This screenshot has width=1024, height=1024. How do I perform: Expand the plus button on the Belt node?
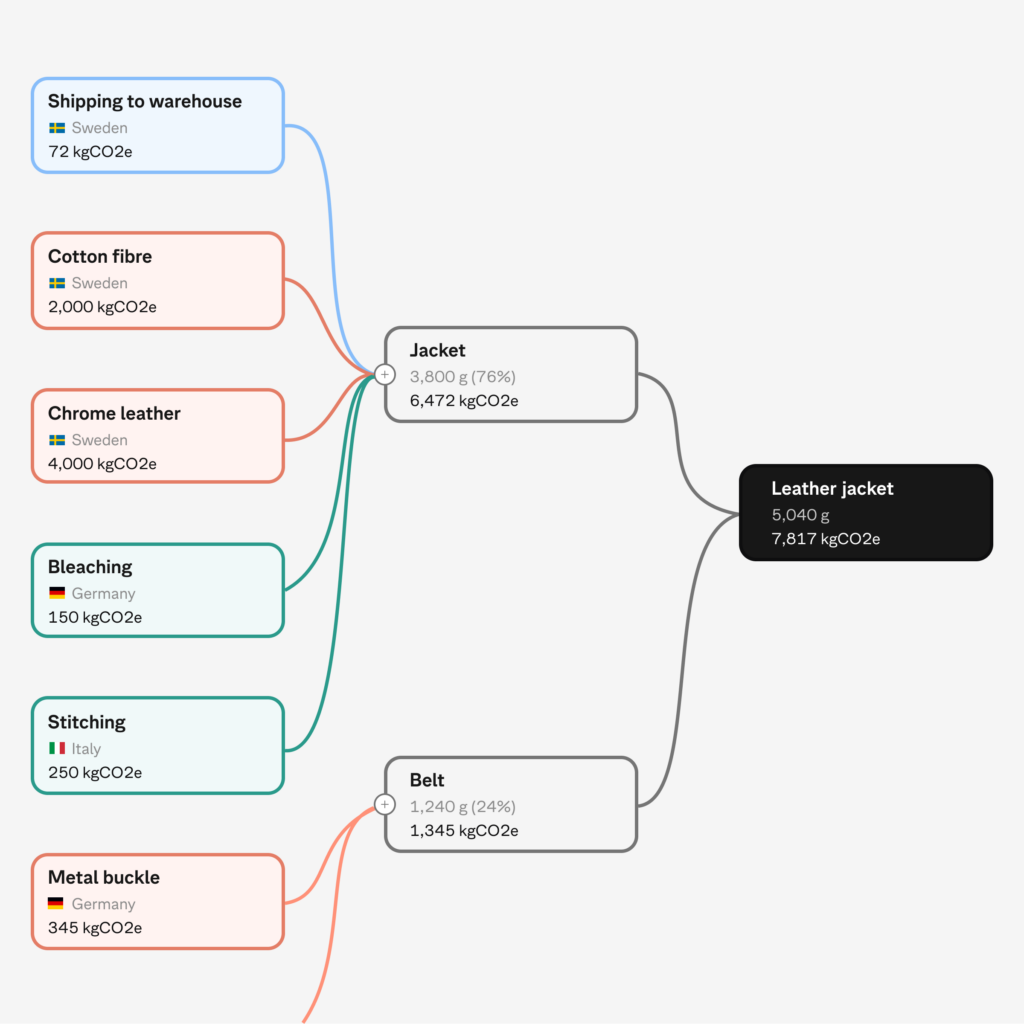[x=385, y=804]
